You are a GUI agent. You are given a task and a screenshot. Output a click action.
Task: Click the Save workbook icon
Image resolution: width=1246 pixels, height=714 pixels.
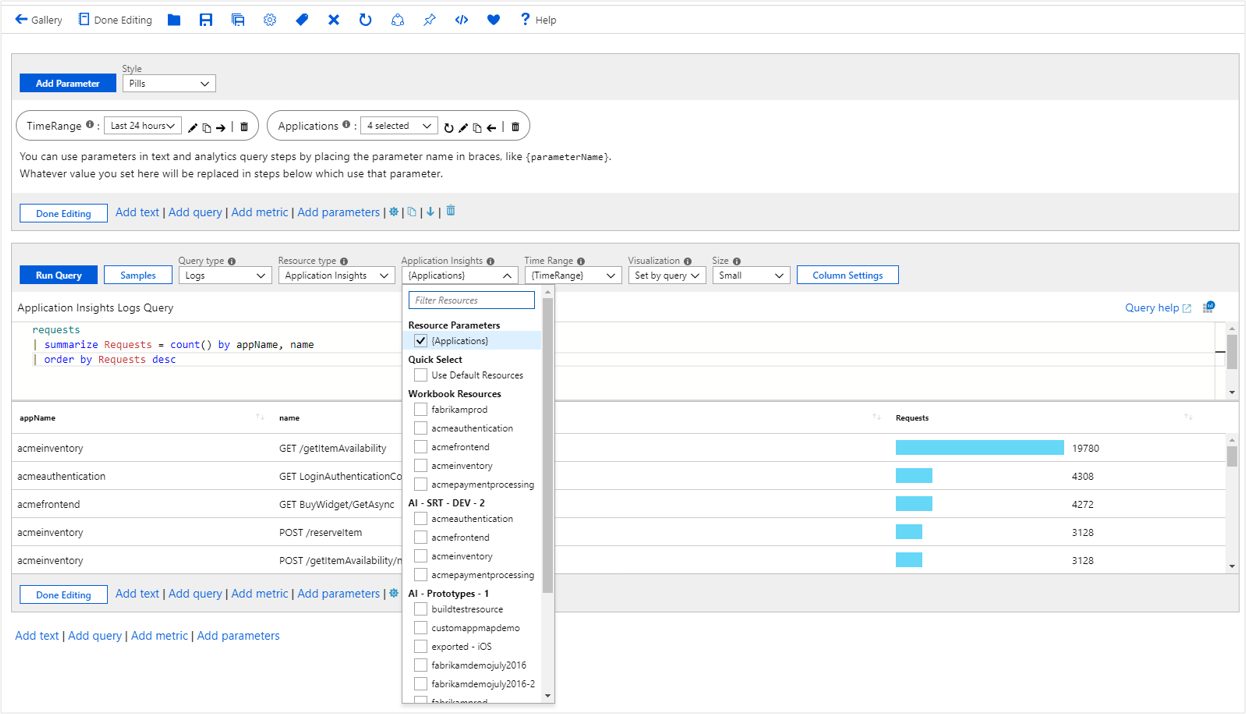tap(206, 20)
